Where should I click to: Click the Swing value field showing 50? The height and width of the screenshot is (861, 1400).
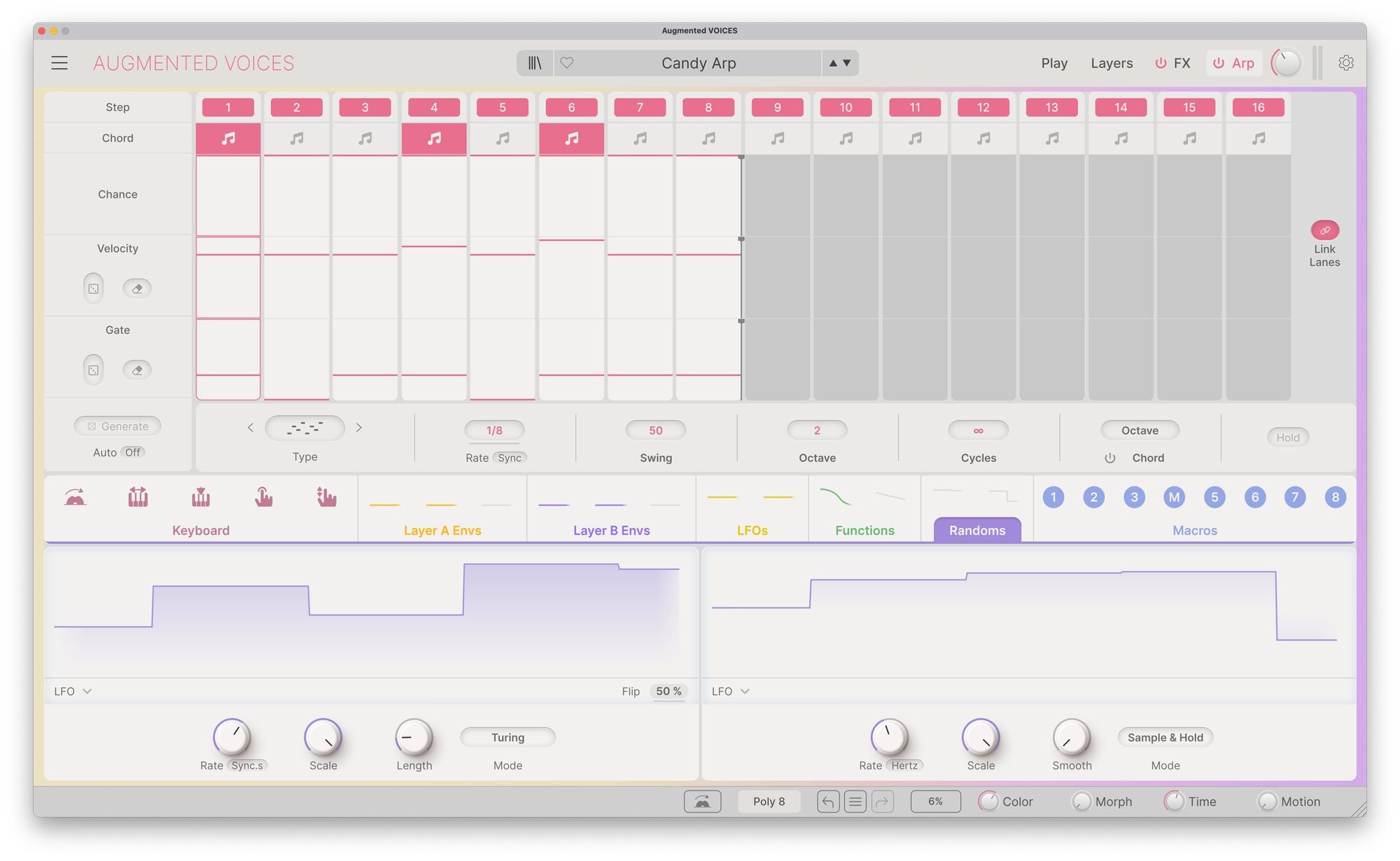(655, 430)
